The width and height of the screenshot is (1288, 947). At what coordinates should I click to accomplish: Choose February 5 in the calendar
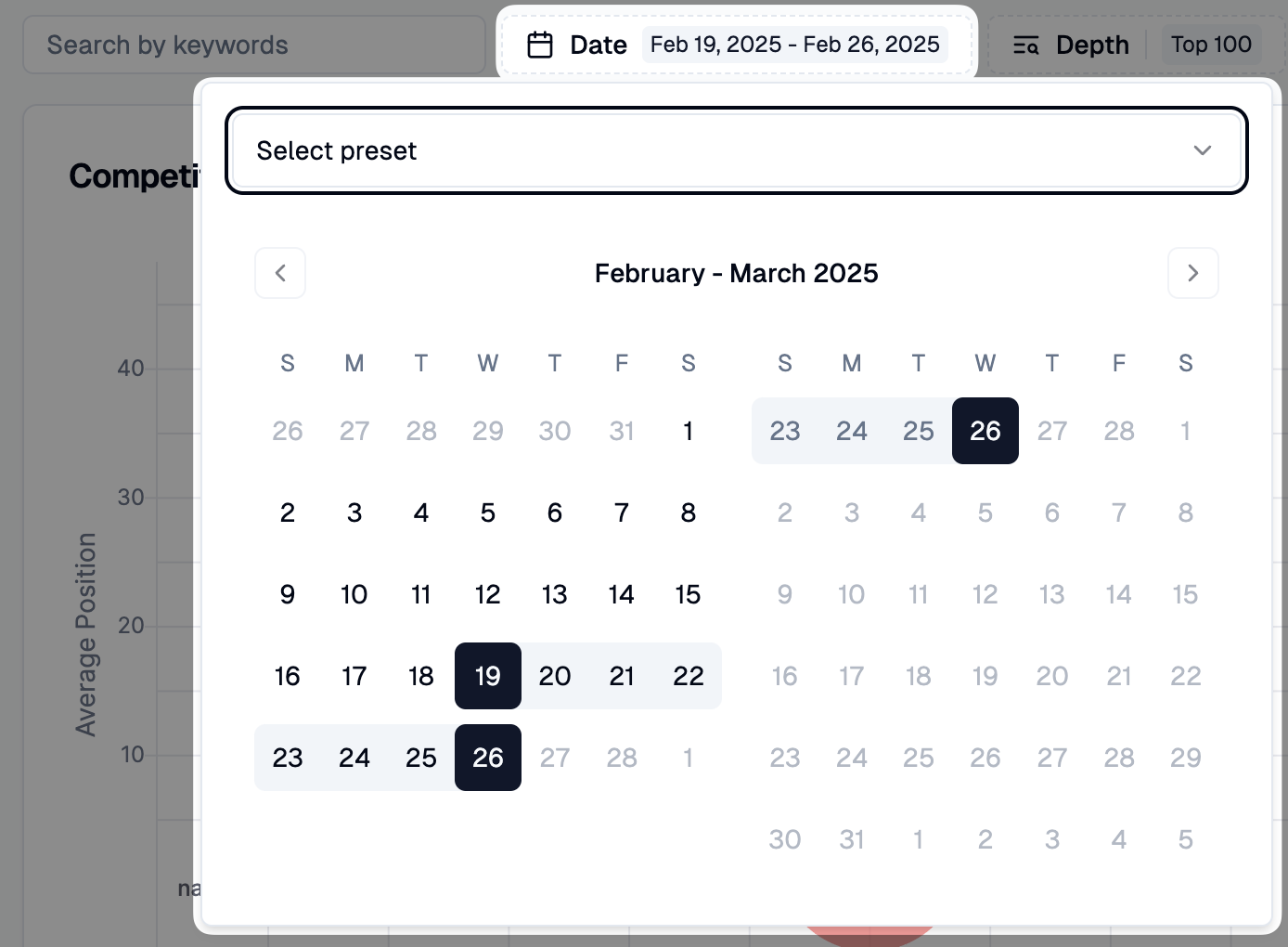click(x=488, y=512)
